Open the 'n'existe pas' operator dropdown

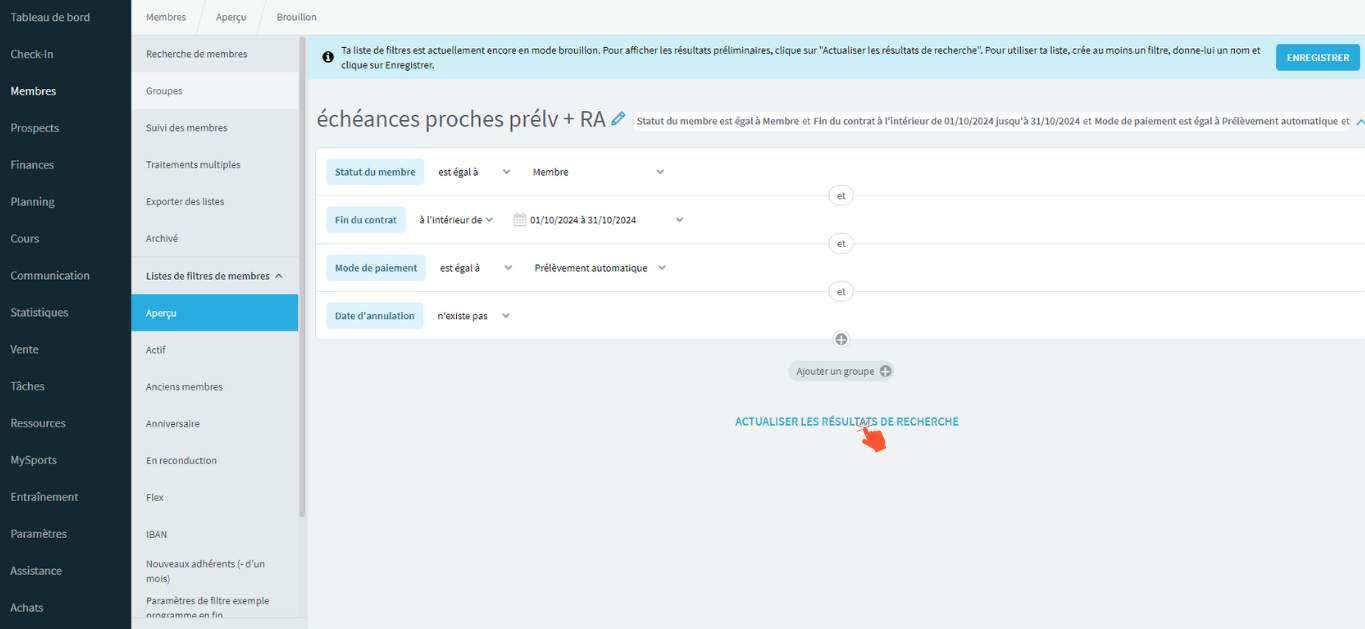pyautogui.click(x=473, y=316)
